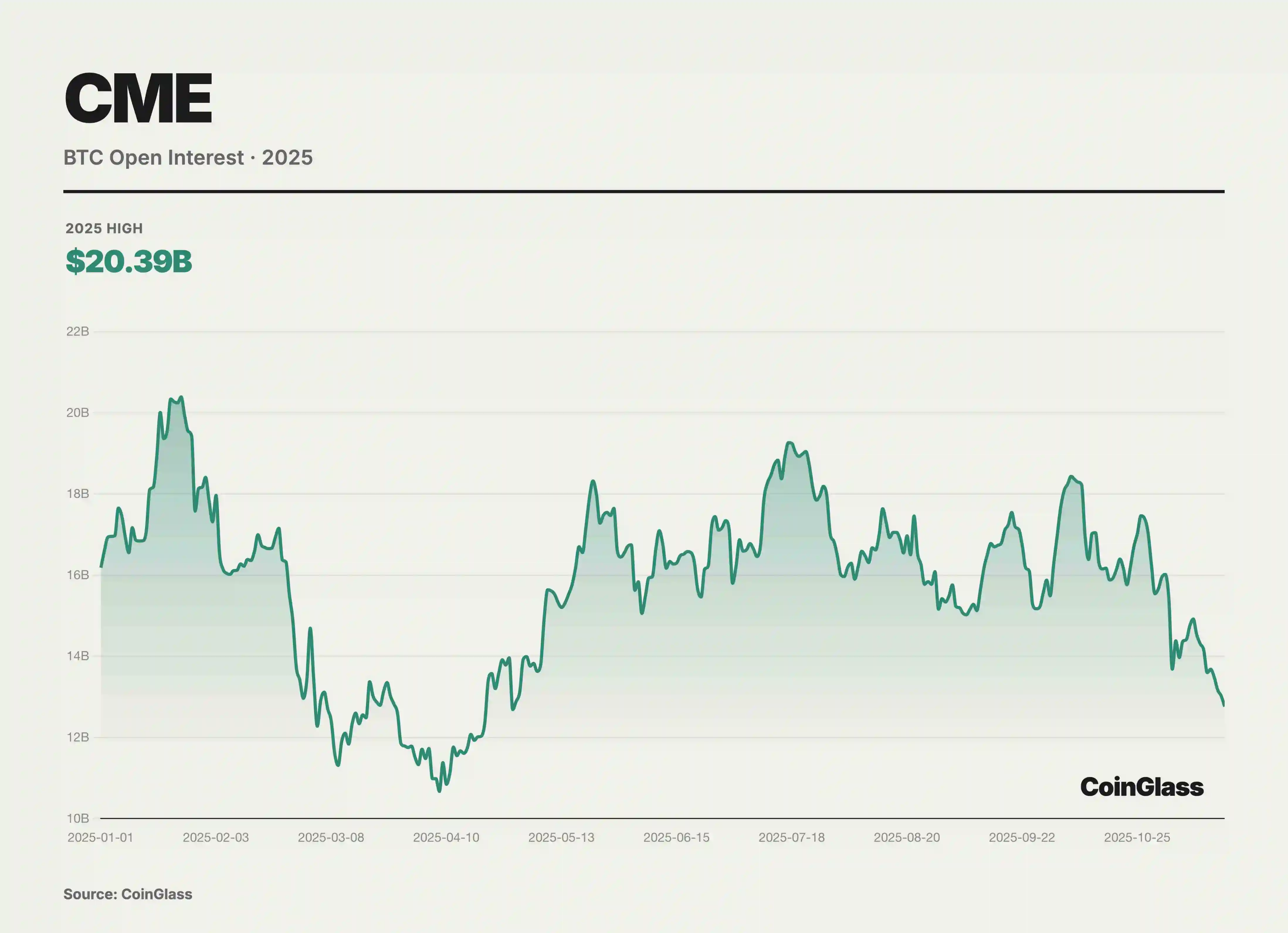
Task: Click the BTC Open Interest 2025 subtitle
Action: point(188,157)
